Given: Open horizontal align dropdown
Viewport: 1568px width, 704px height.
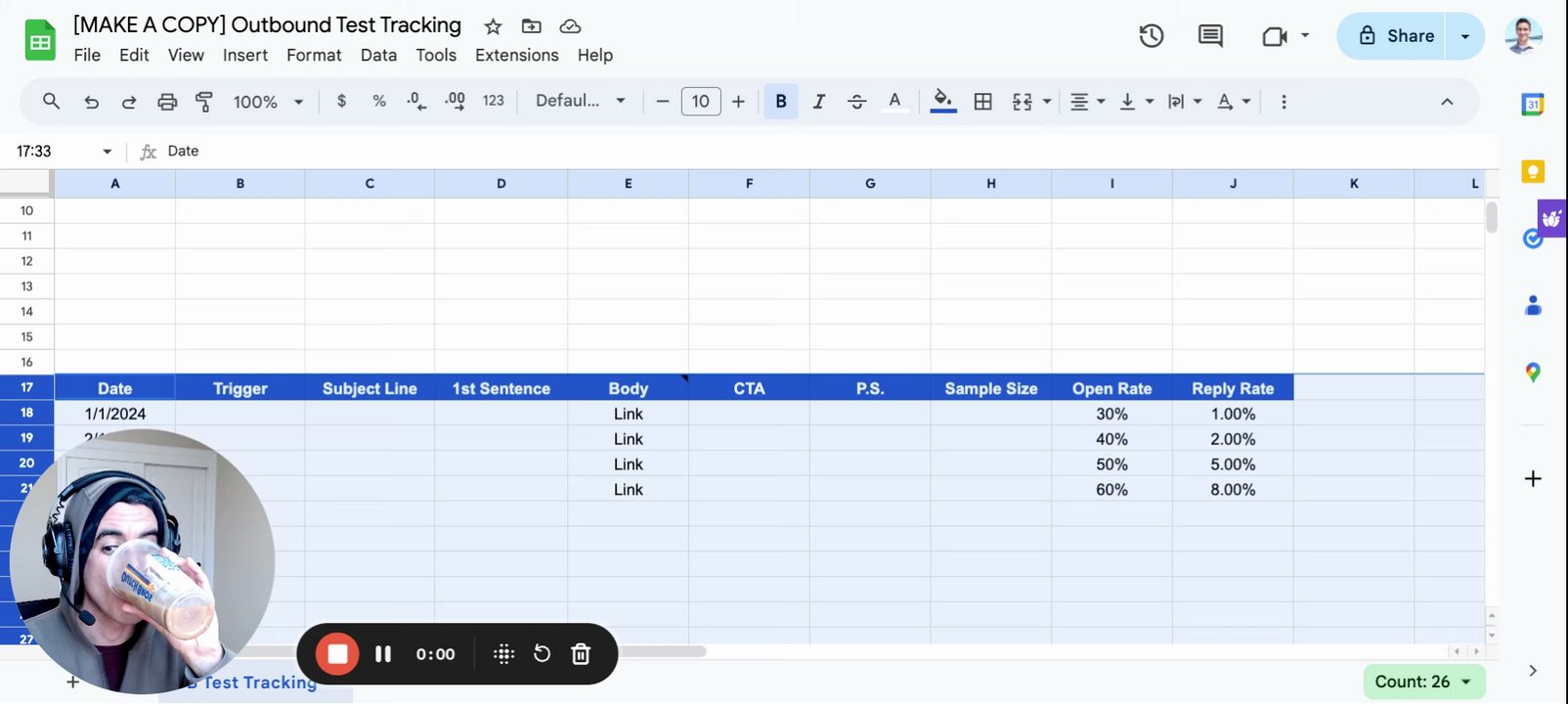Looking at the screenshot, I should (x=1086, y=101).
